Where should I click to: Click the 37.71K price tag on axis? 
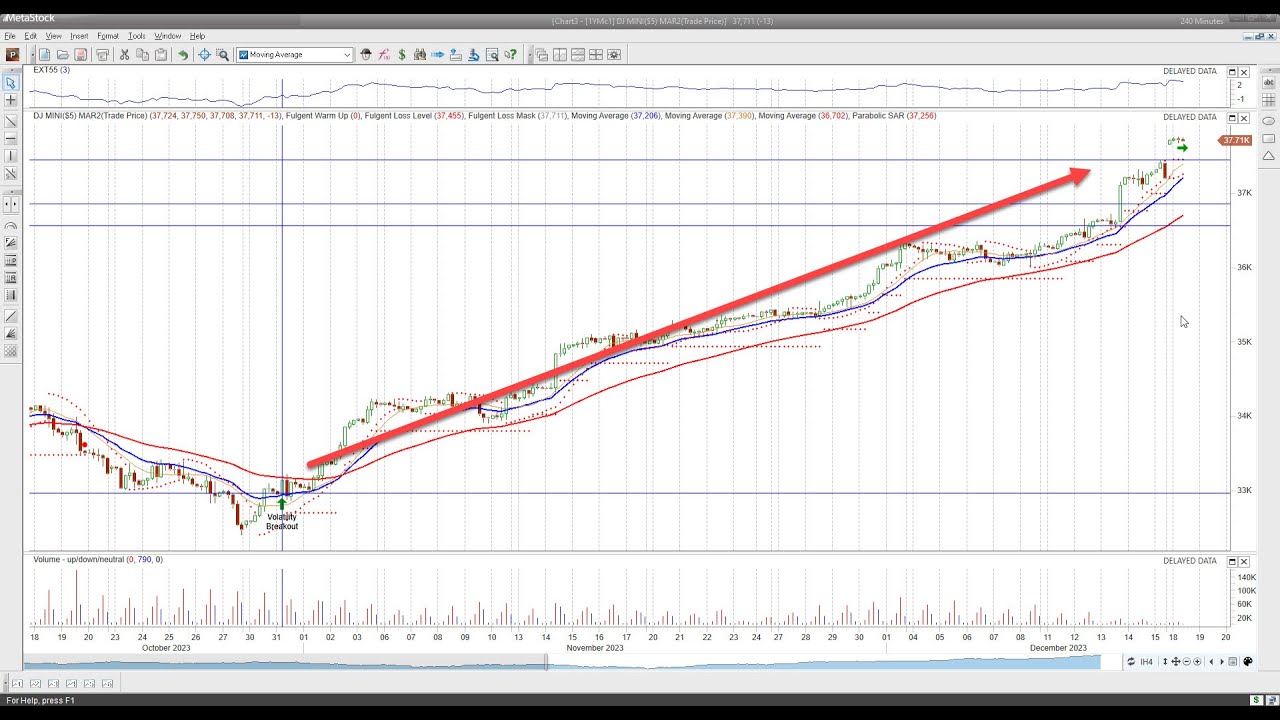coord(1236,140)
